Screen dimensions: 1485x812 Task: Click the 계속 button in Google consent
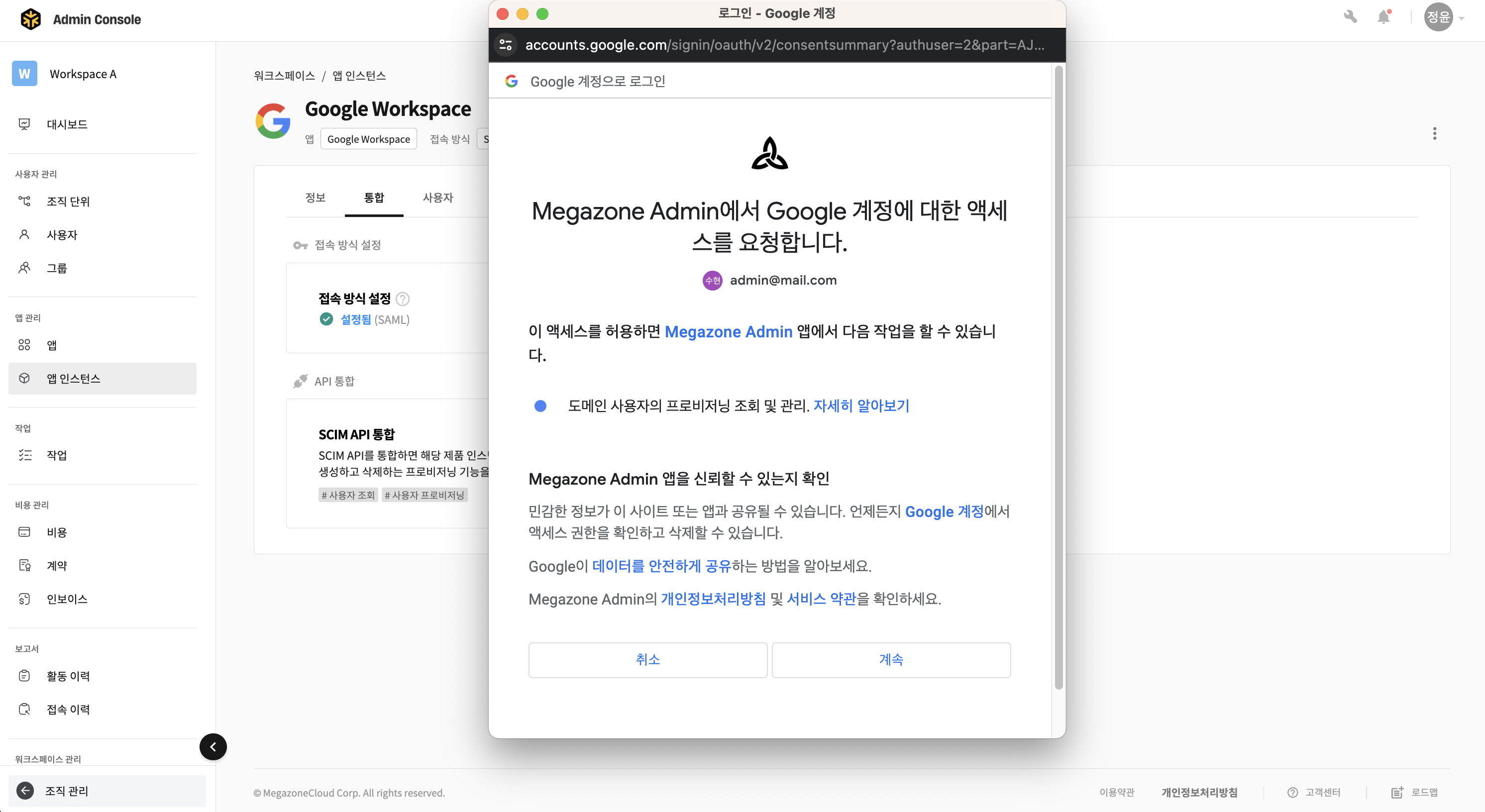tap(891, 659)
